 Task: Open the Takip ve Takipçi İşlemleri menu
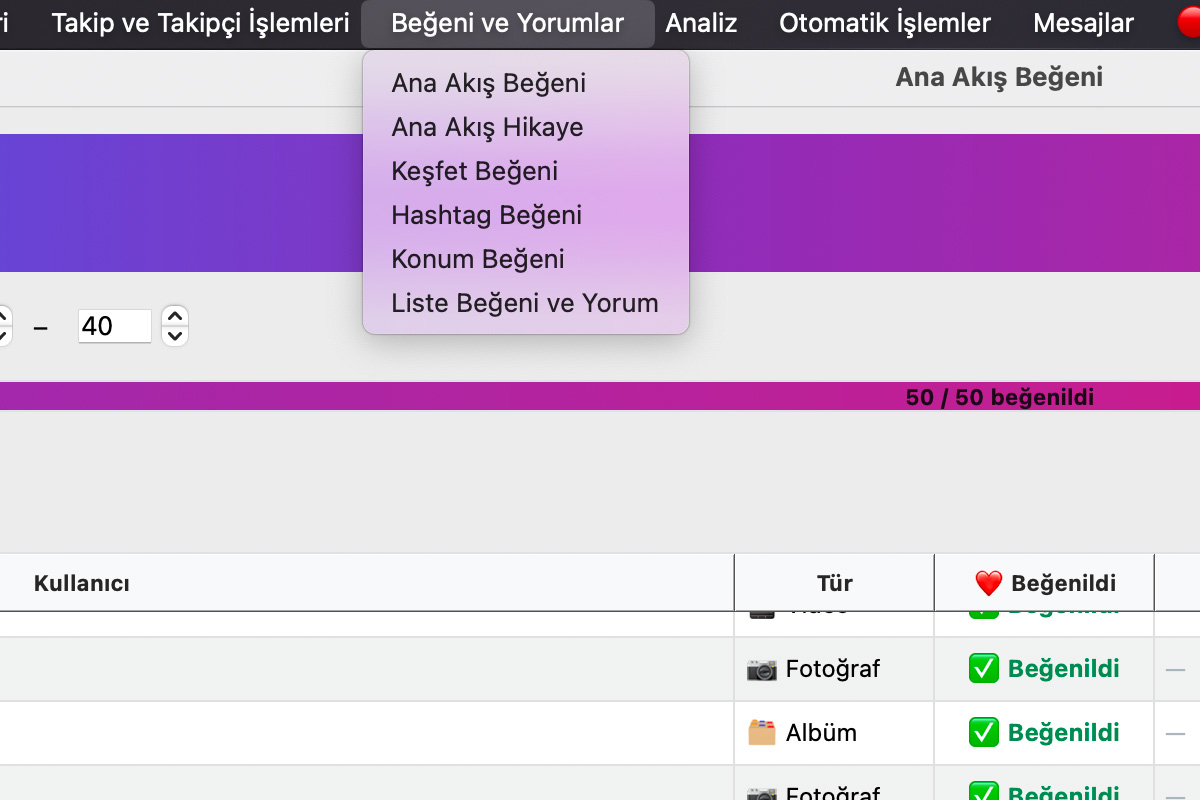[200, 23]
